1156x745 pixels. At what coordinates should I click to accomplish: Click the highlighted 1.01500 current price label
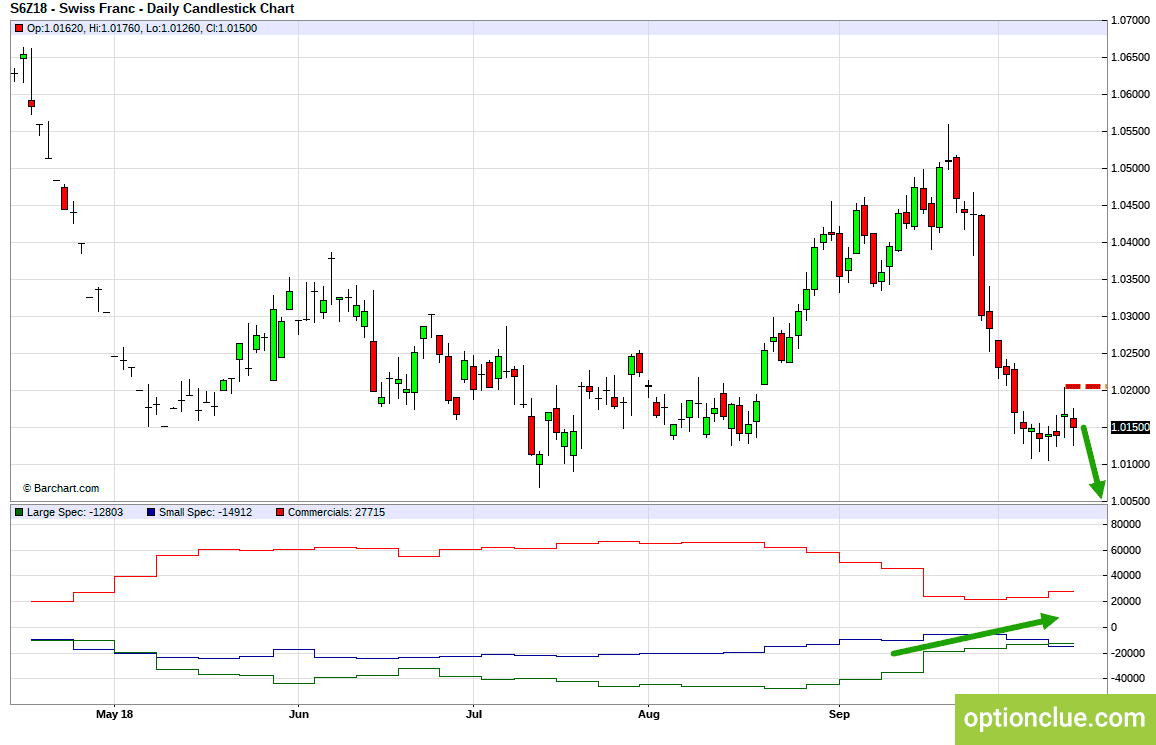(1130, 427)
